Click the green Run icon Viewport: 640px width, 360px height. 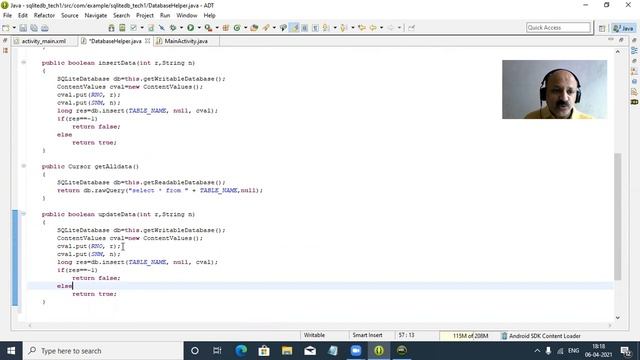click(191, 28)
